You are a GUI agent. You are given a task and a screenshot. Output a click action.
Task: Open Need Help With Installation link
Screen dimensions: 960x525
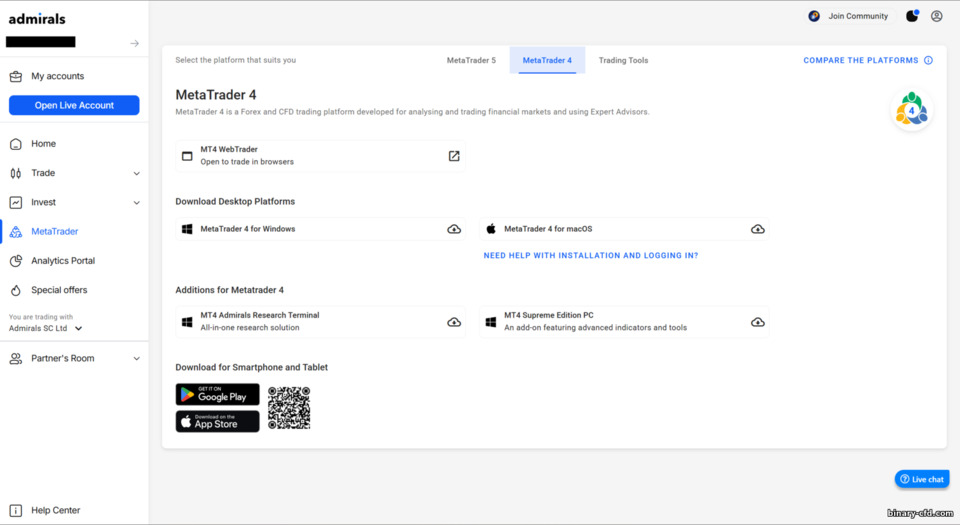pyautogui.click(x=591, y=256)
